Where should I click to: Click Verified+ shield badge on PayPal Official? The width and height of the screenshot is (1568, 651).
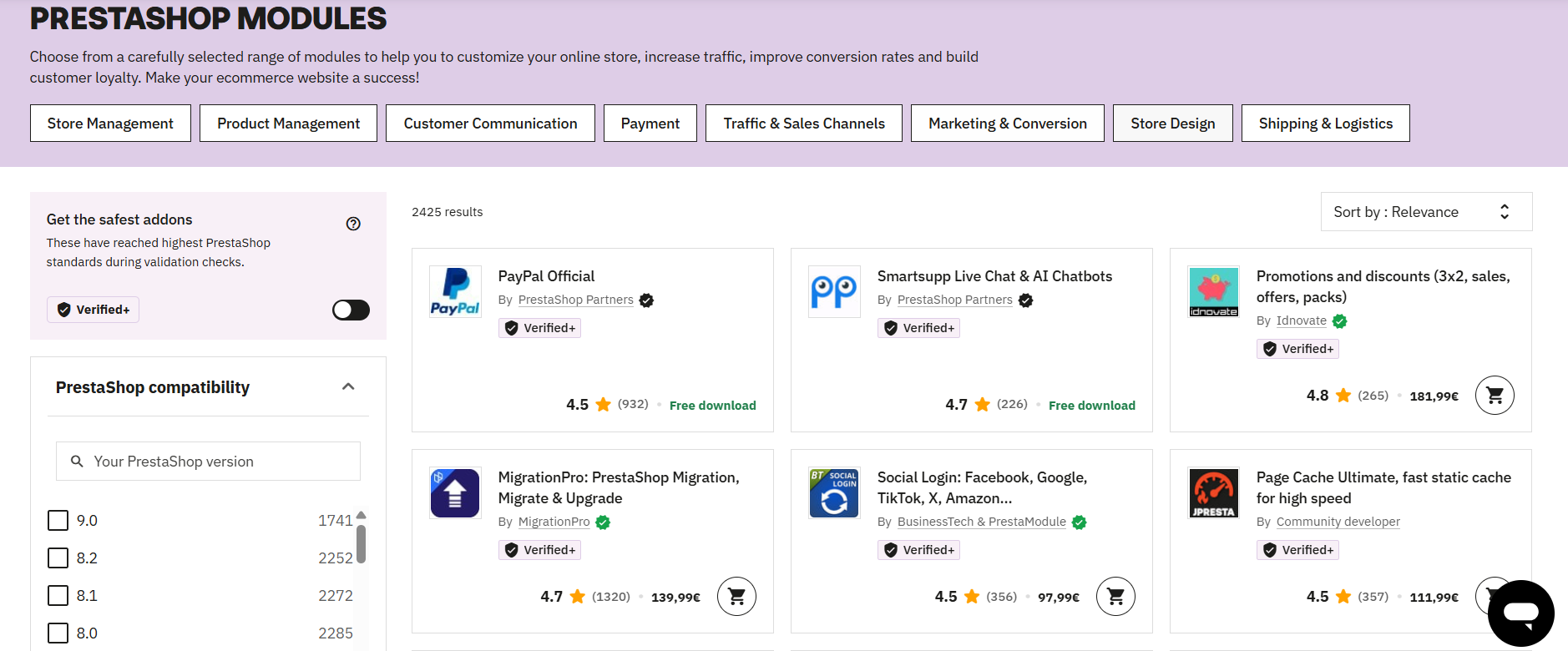539,328
